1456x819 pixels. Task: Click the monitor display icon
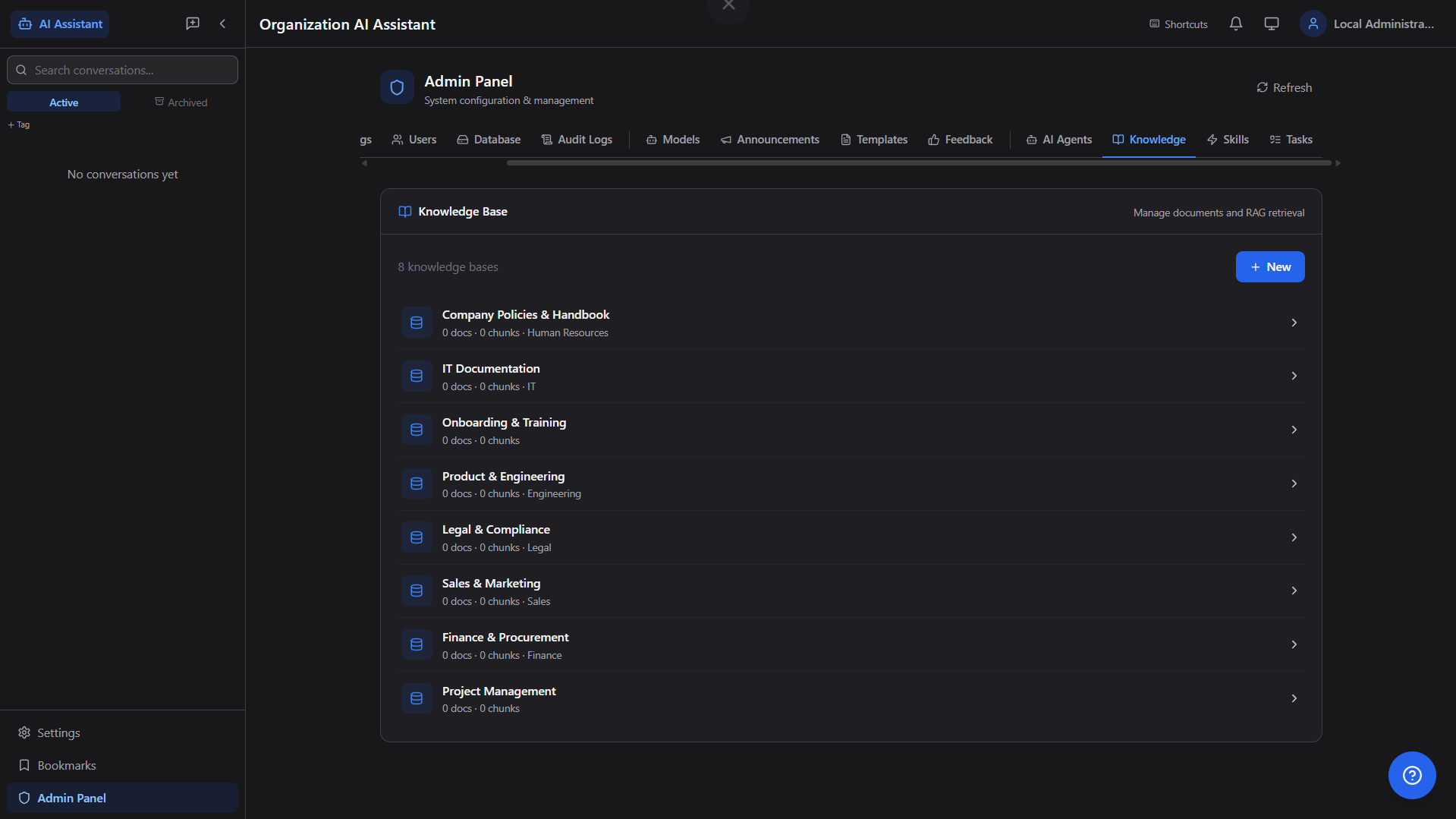pyautogui.click(x=1272, y=24)
